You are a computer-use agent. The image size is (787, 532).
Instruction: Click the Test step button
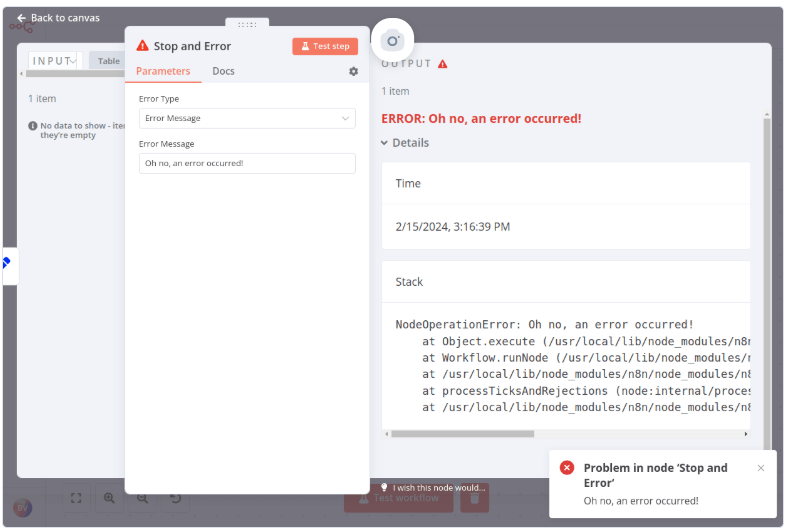tap(325, 46)
